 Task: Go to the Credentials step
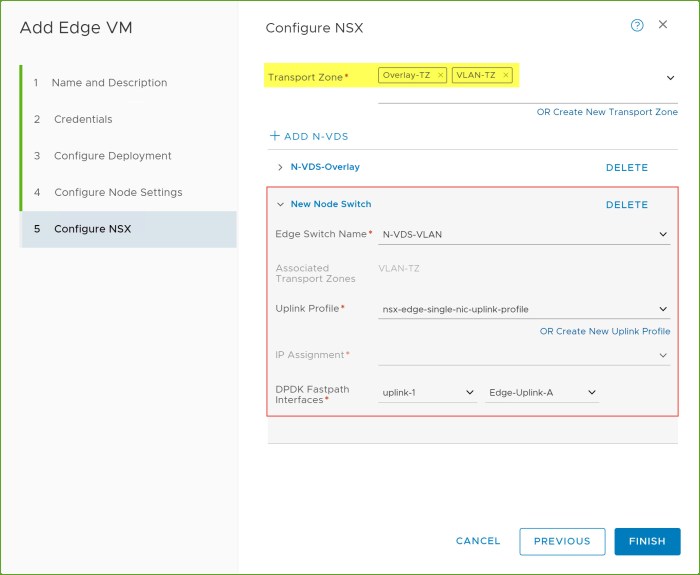[83, 119]
